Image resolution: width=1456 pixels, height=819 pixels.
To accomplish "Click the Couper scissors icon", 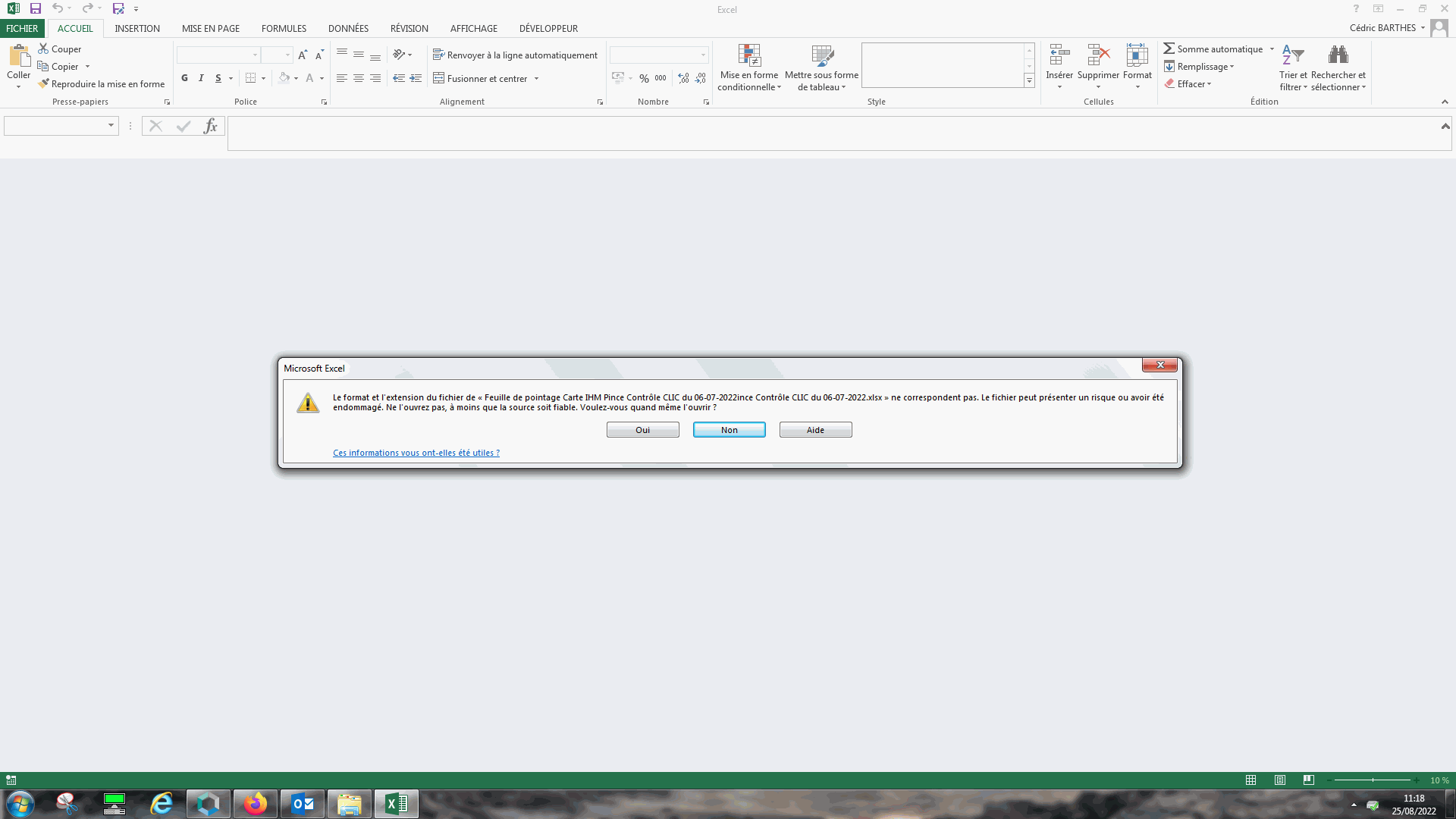I will (x=43, y=49).
